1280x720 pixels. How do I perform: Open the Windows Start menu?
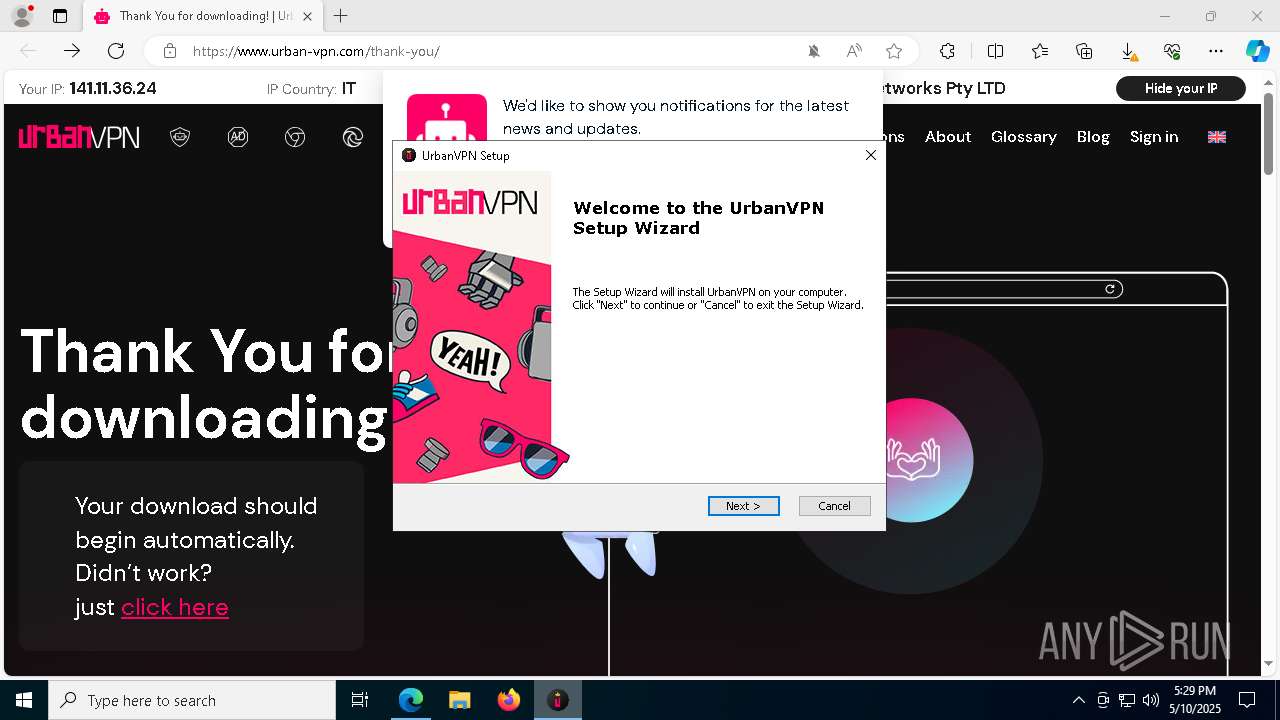(x=24, y=700)
